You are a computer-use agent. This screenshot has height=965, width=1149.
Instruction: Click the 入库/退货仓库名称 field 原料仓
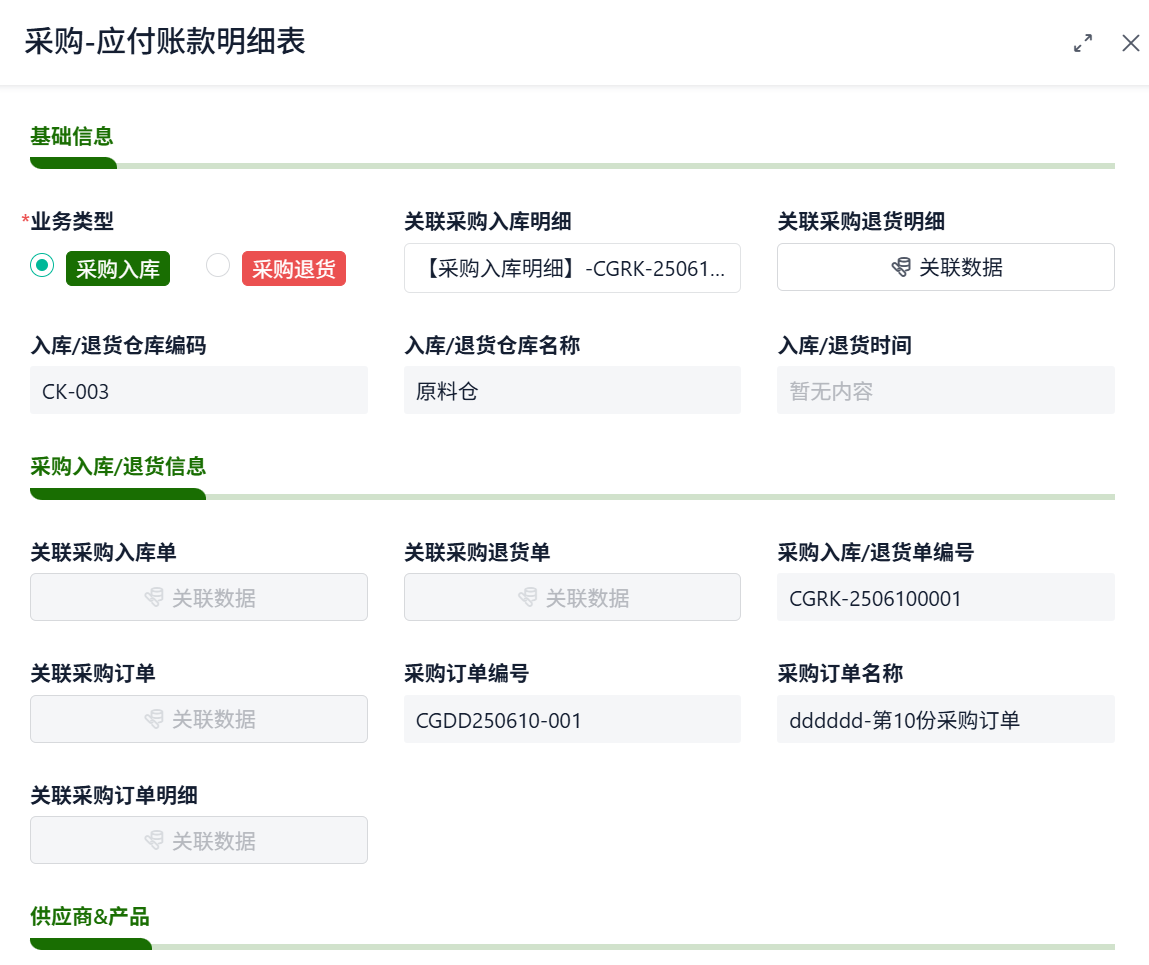tap(572, 391)
